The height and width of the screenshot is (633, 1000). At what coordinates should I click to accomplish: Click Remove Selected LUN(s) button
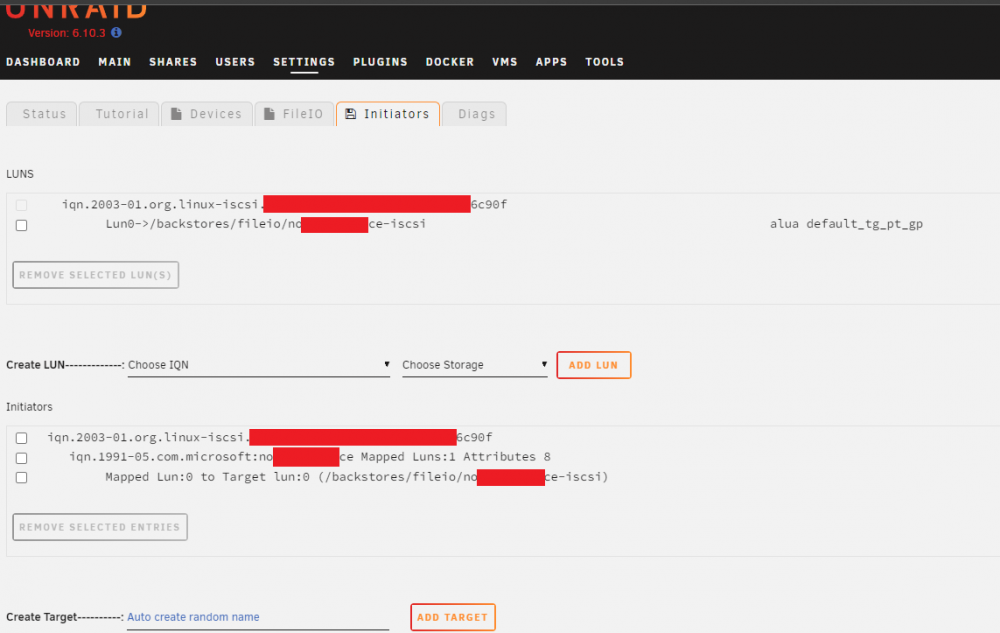click(96, 275)
